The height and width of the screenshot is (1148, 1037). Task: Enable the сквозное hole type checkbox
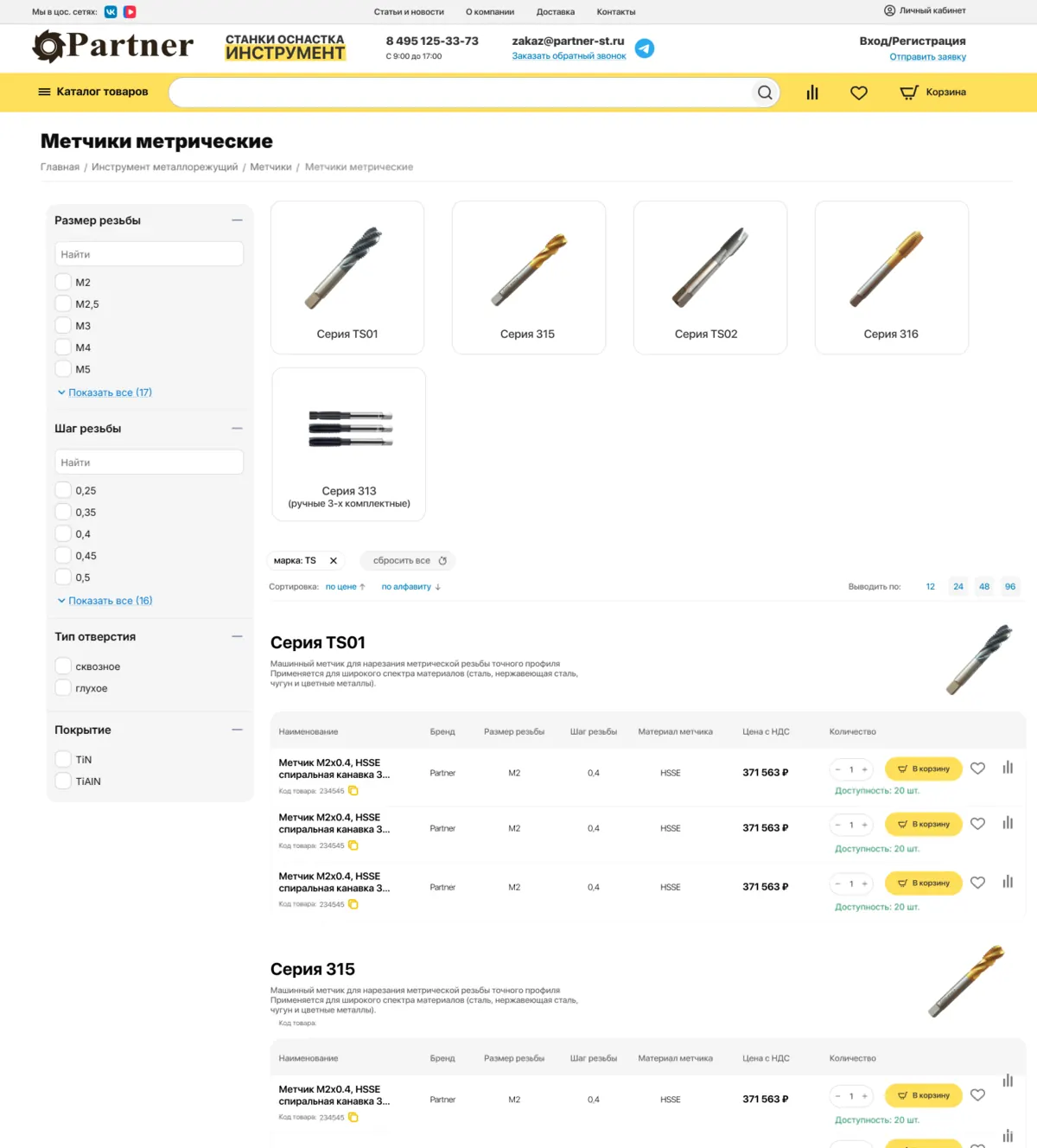(63, 666)
